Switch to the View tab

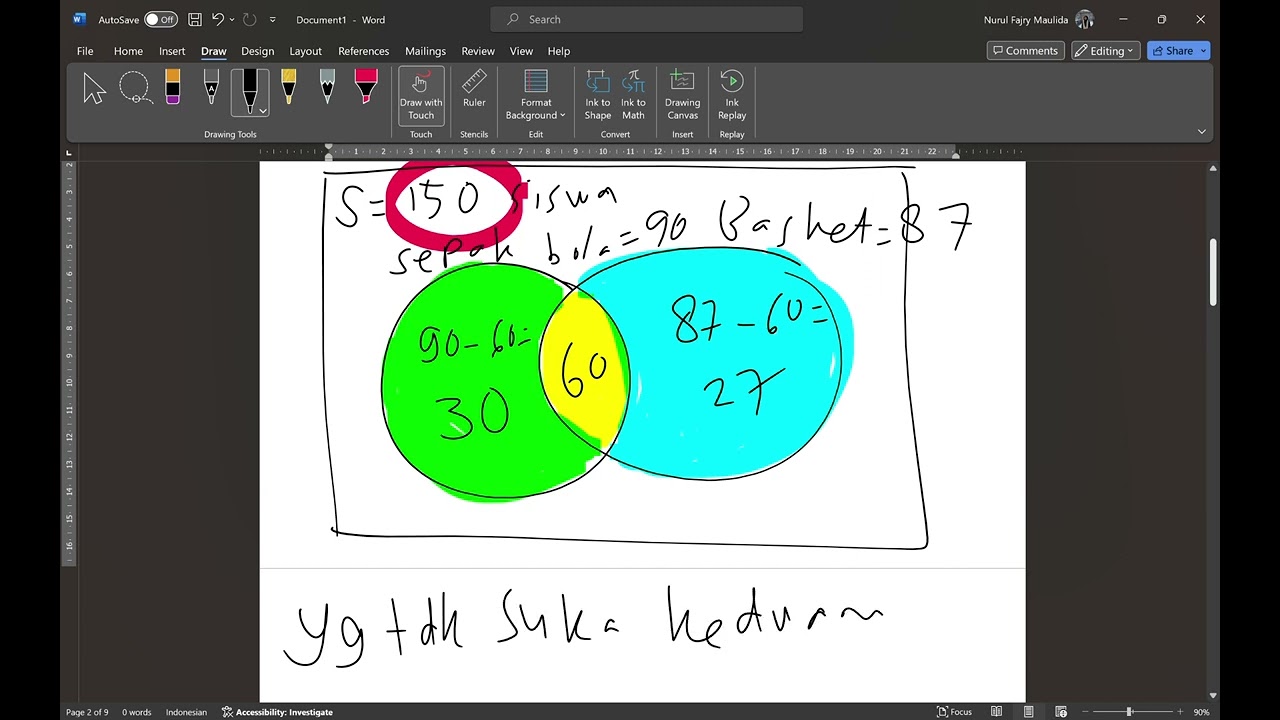(521, 51)
